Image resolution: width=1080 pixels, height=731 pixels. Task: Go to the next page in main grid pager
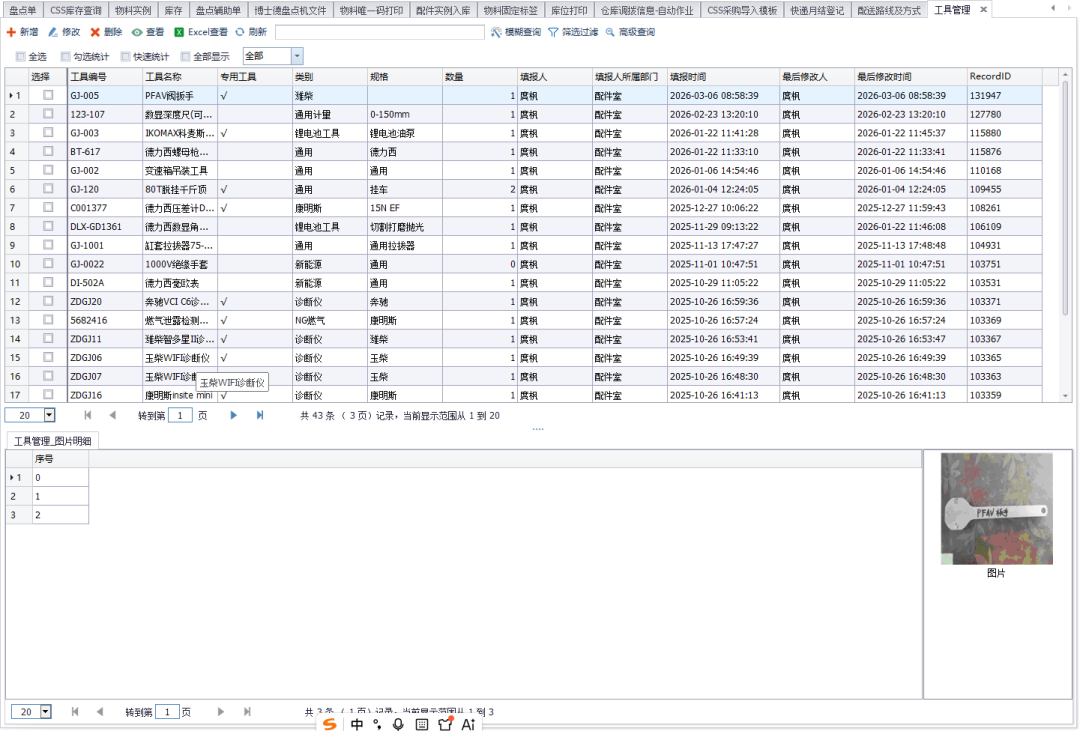tap(233, 415)
